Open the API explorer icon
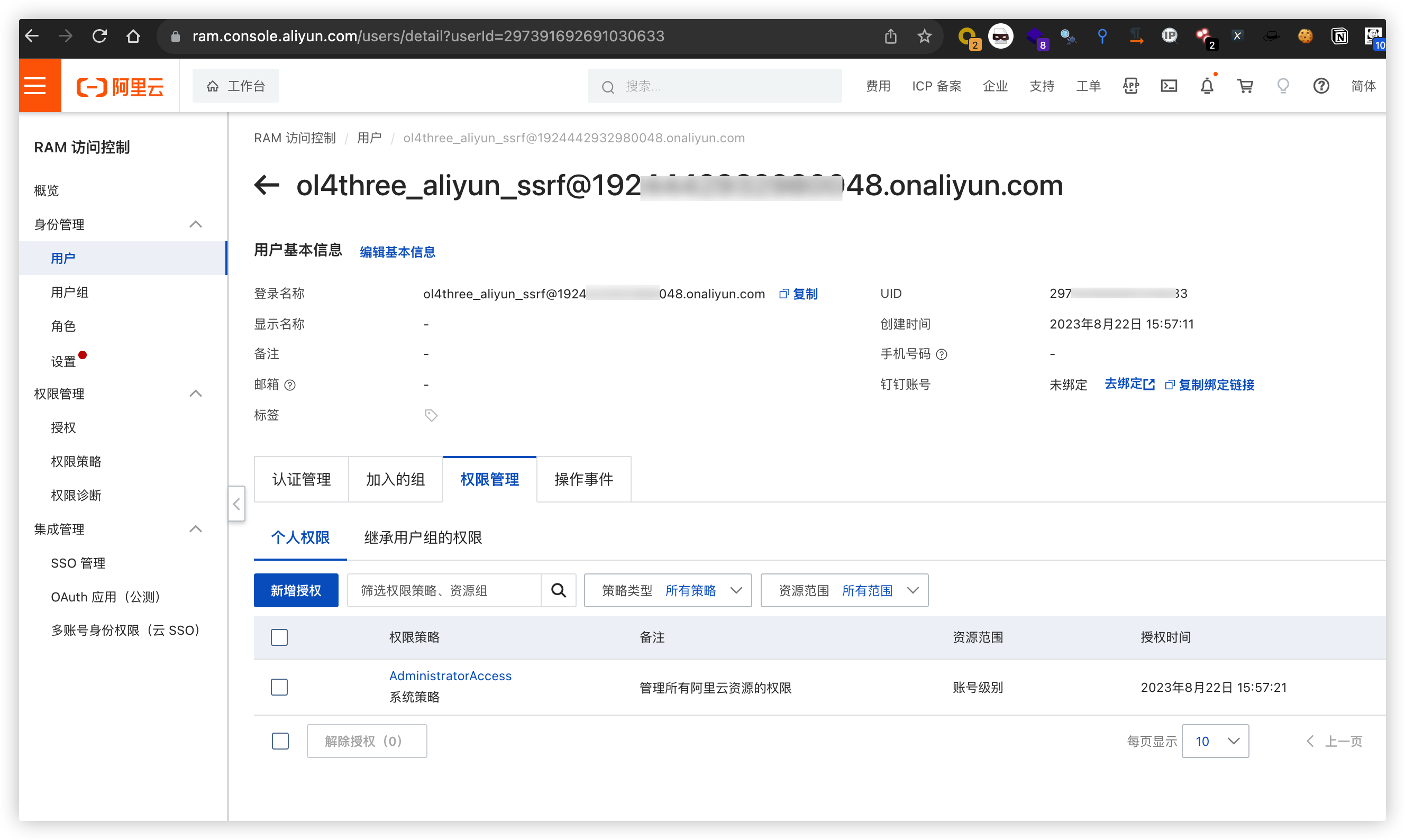The width and height of the screenshot is (1405, 840). click(1130, 86)
